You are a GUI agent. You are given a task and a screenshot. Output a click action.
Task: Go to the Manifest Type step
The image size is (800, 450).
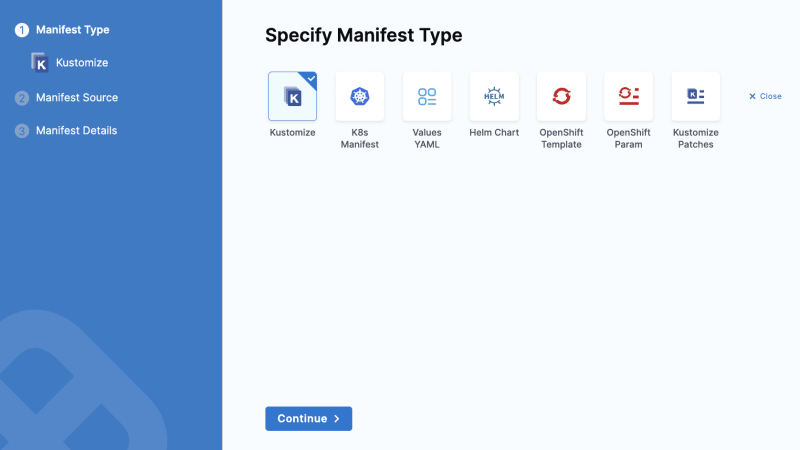(x=72, y=30)
